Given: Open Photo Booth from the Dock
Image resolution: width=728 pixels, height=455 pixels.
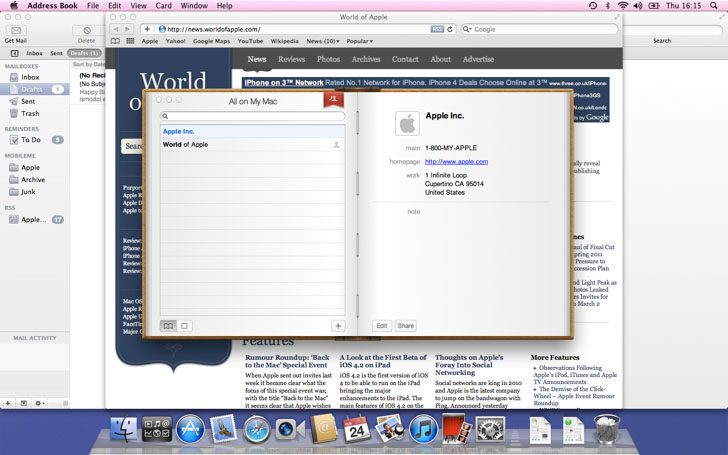Looking at the screenshot, I should click(456, 429).
